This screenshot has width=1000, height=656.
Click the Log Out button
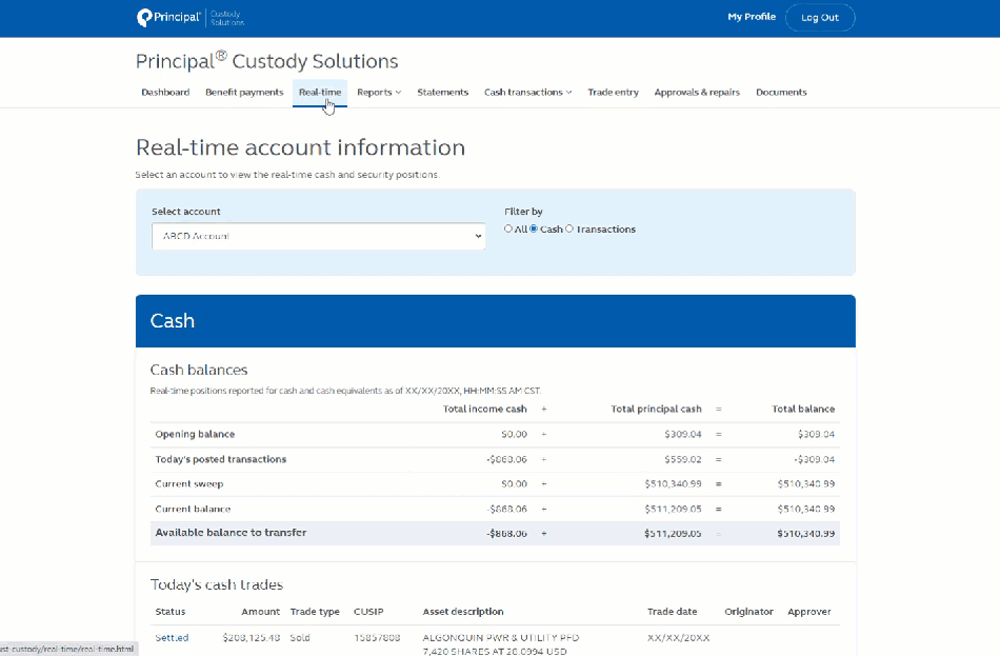coord(820,17)
